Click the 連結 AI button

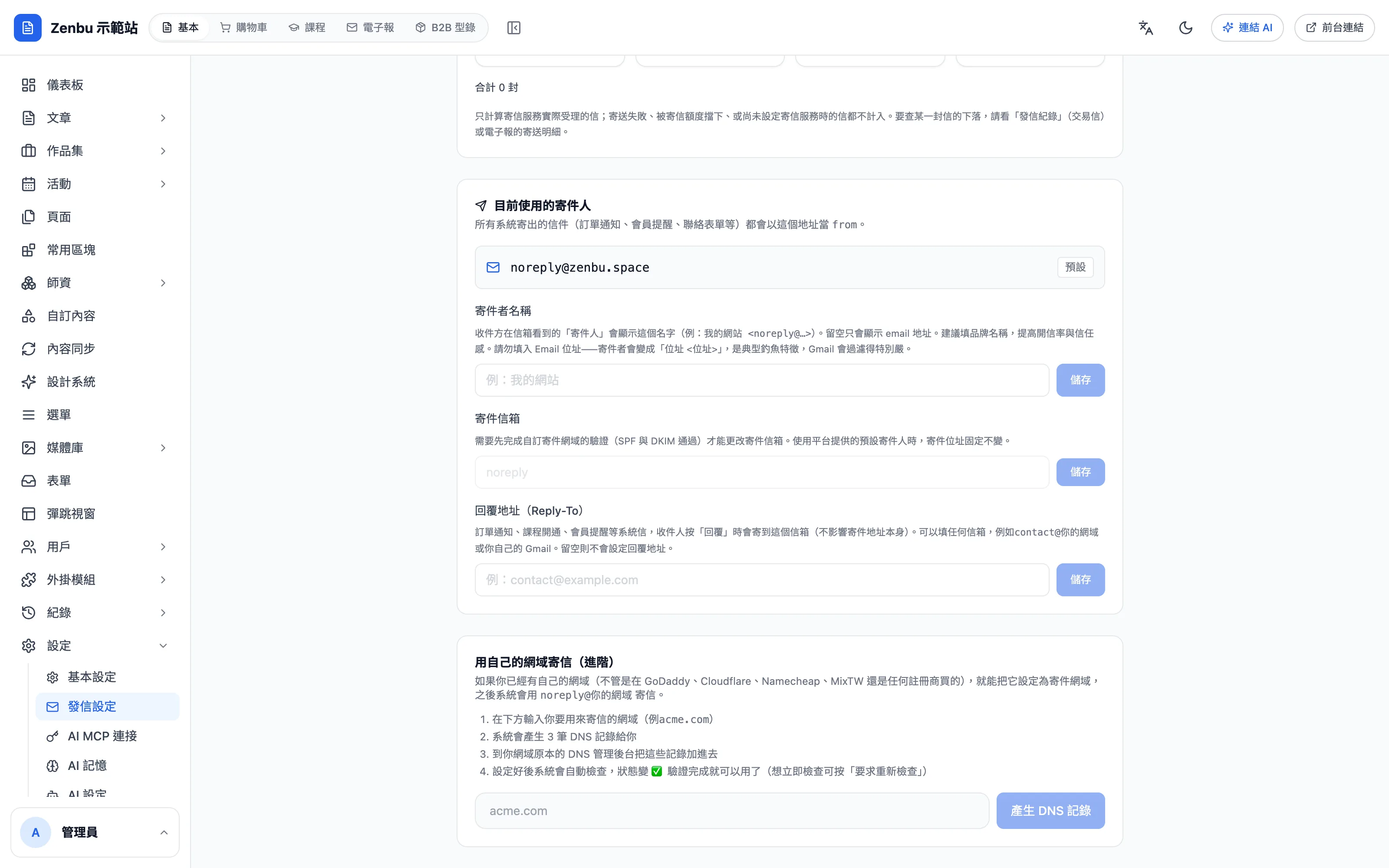1247,27
